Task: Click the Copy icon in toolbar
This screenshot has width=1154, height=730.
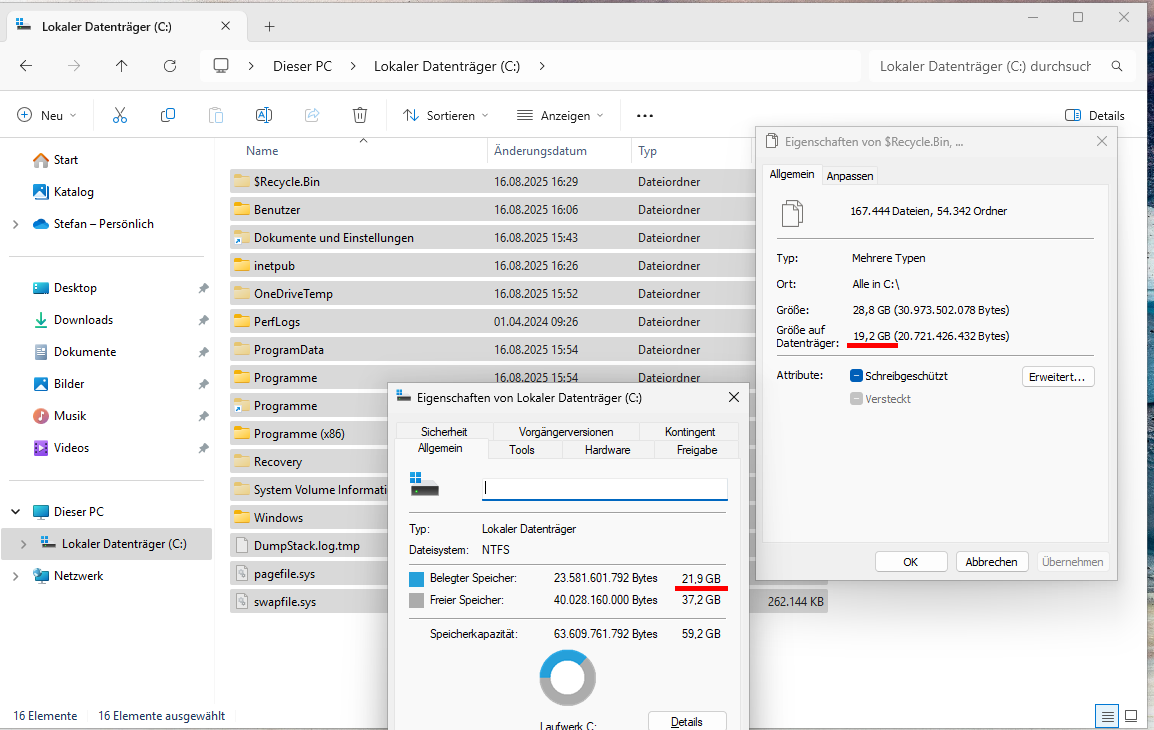Action: coord(168,115)
